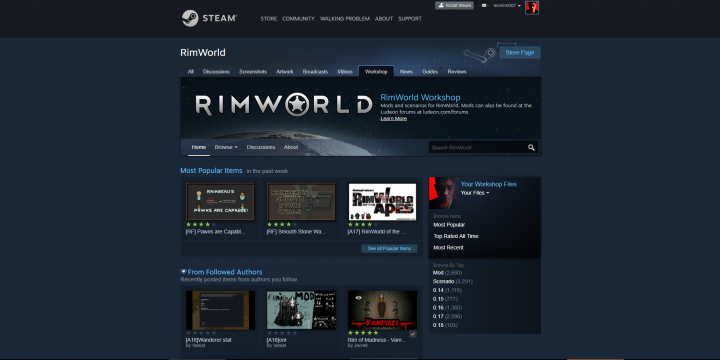The width and height of the screenshot is (720, 360).
Task: Switch to the Broadcasts tab
Action: click(x=315, y=72)
